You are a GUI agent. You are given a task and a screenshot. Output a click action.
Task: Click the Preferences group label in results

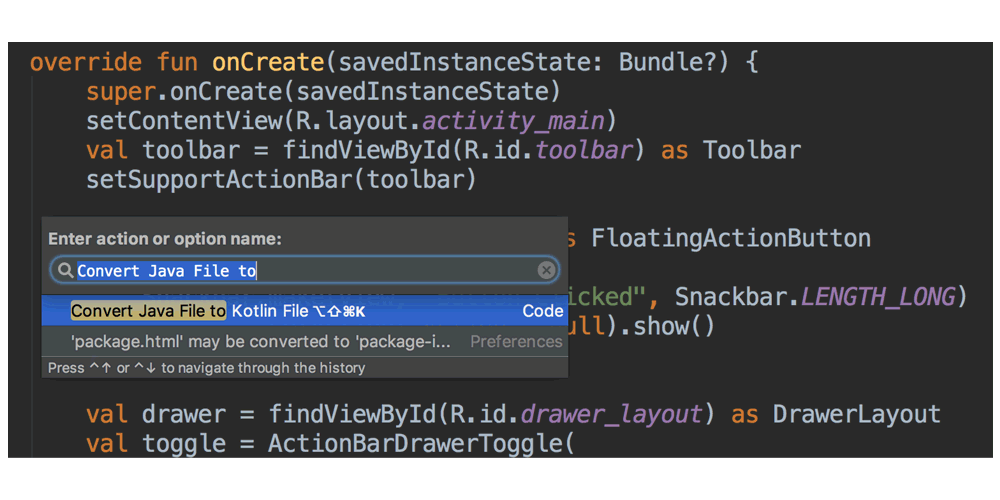516,341
